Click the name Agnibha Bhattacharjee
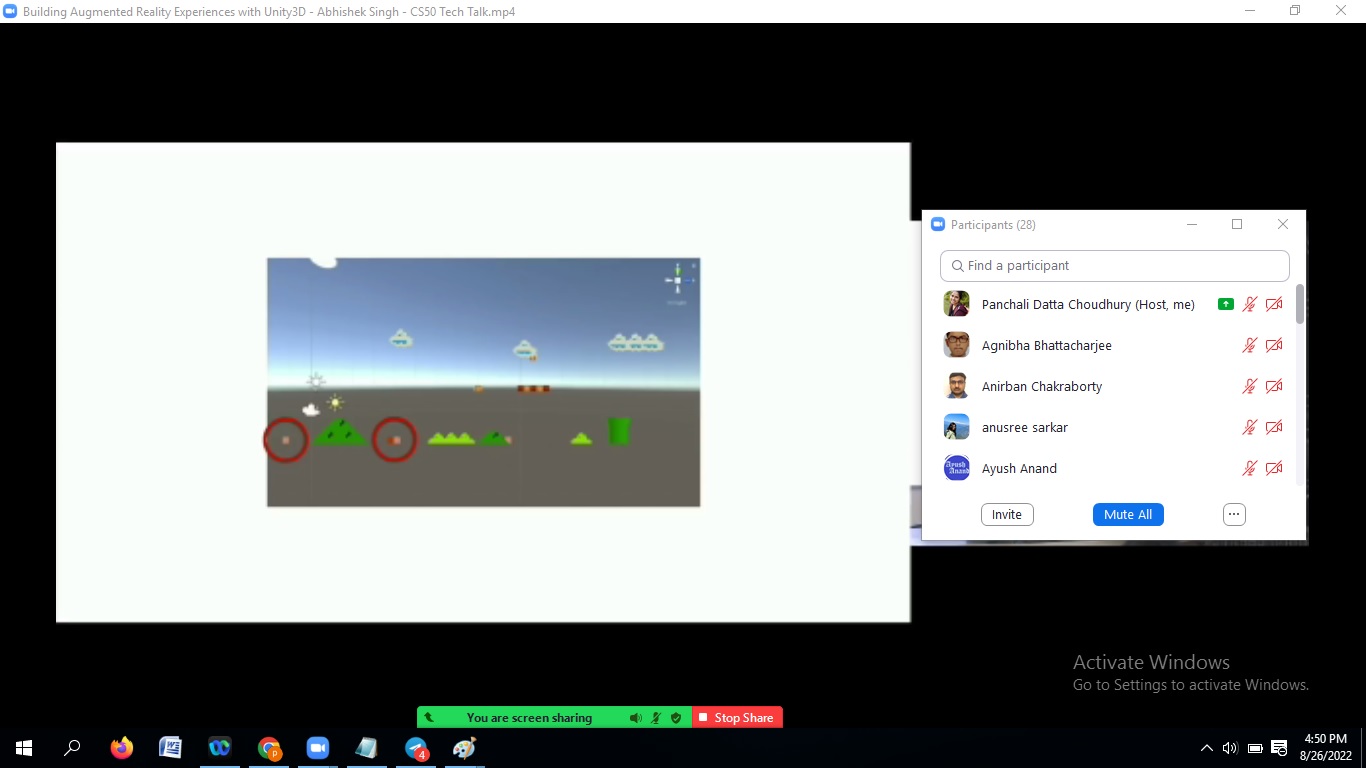The height and width of the screenshot is (768, 1366). coord(1047,345)
